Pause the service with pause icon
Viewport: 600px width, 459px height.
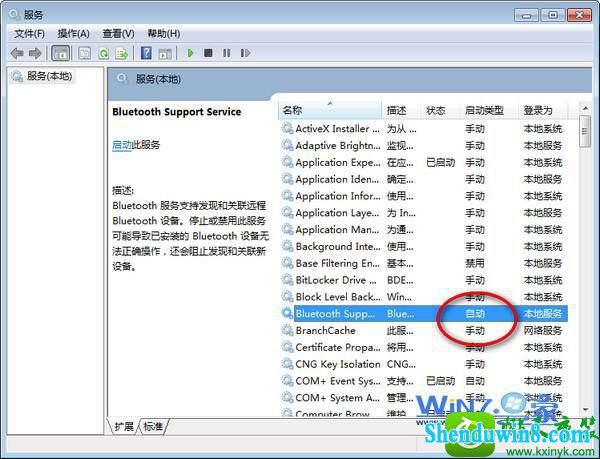pos(227,53)
